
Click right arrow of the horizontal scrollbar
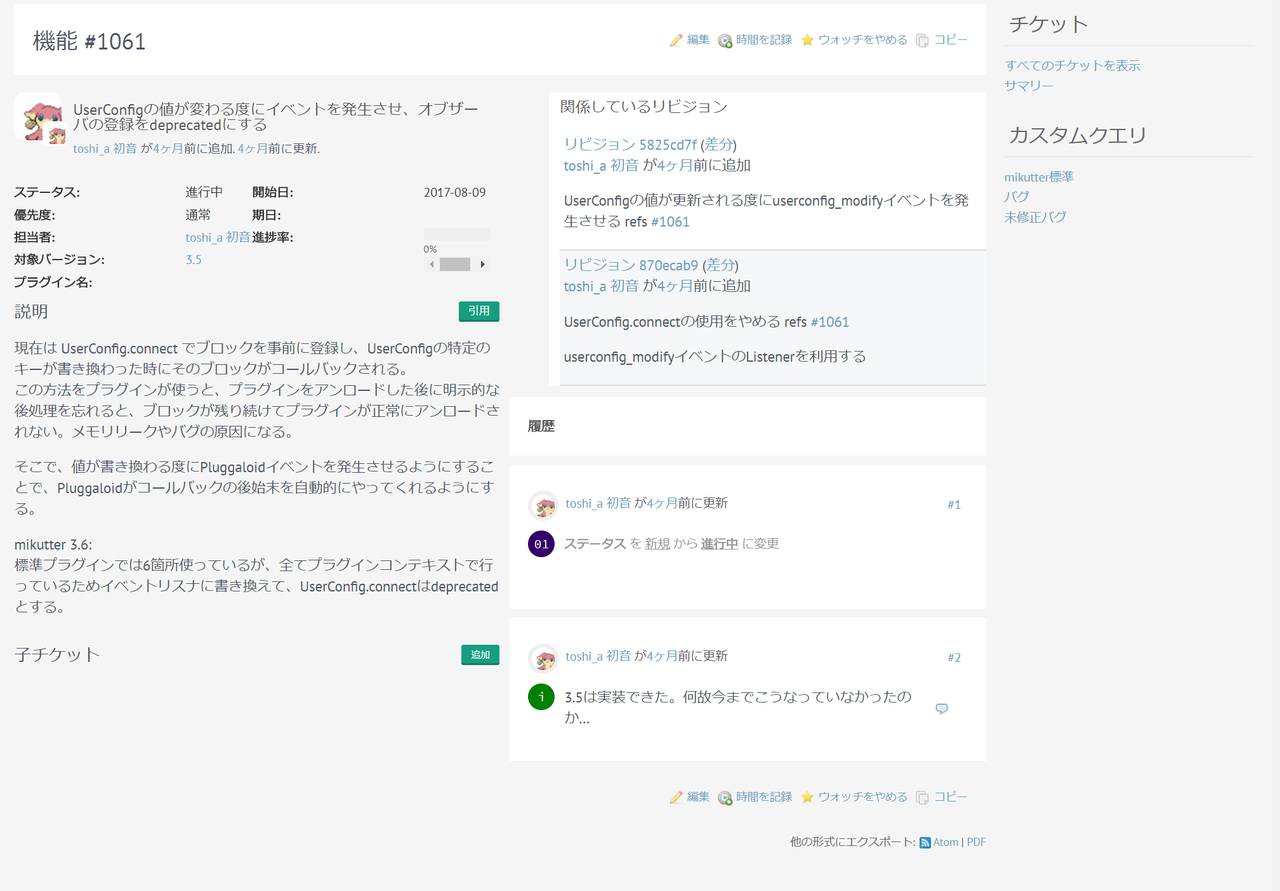[482, 265]
